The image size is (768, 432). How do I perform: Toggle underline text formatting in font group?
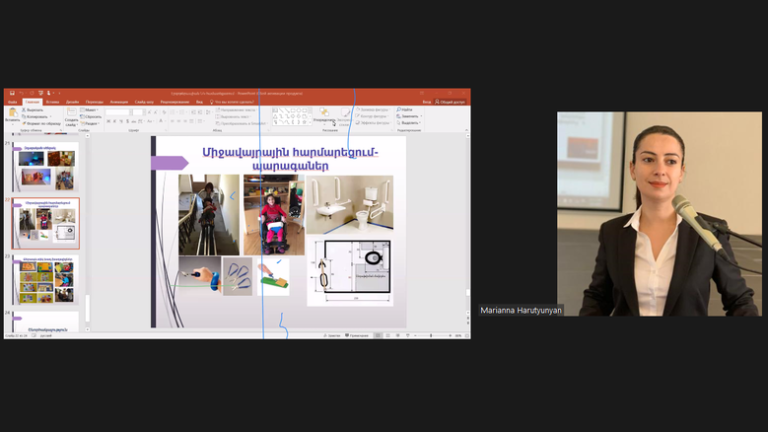tap(119, 123)
